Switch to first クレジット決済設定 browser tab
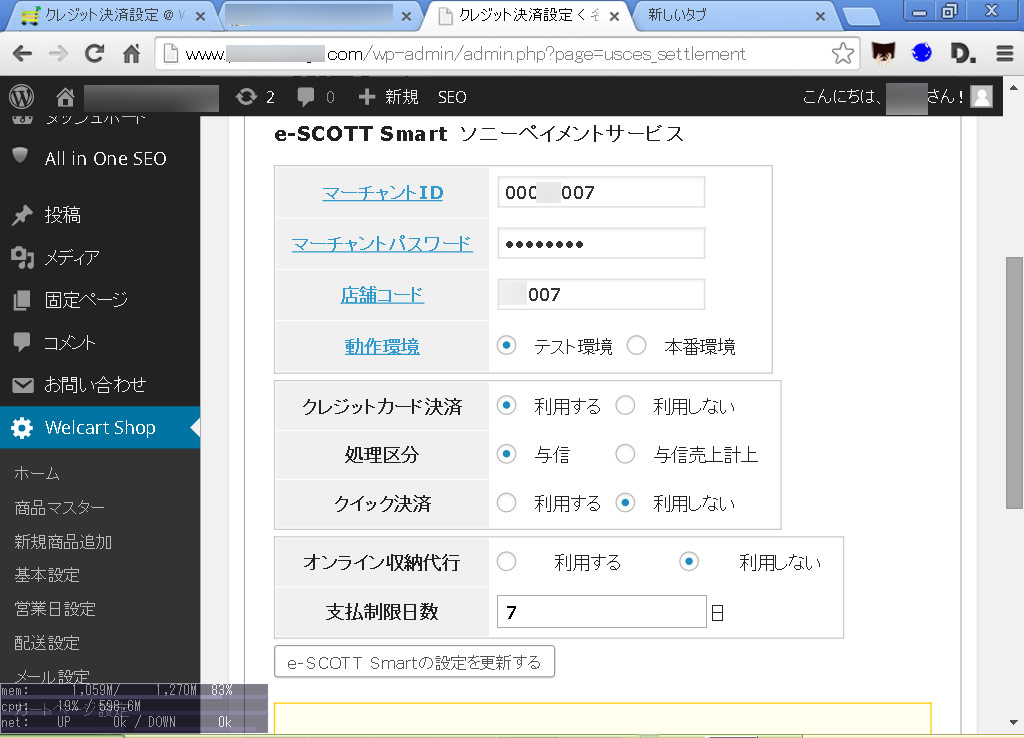 pyautogui.click(x=111, y=16)
